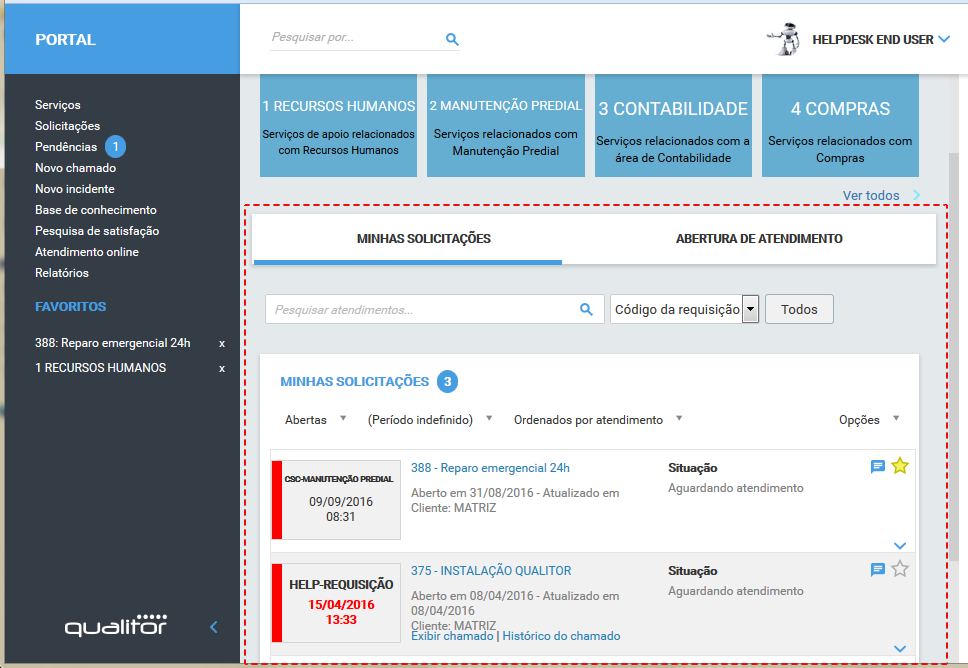Click the chat bubble icon on ticket 388
Image resolution: width=968 pixels, height=668 pixels.
coord(877,465)
